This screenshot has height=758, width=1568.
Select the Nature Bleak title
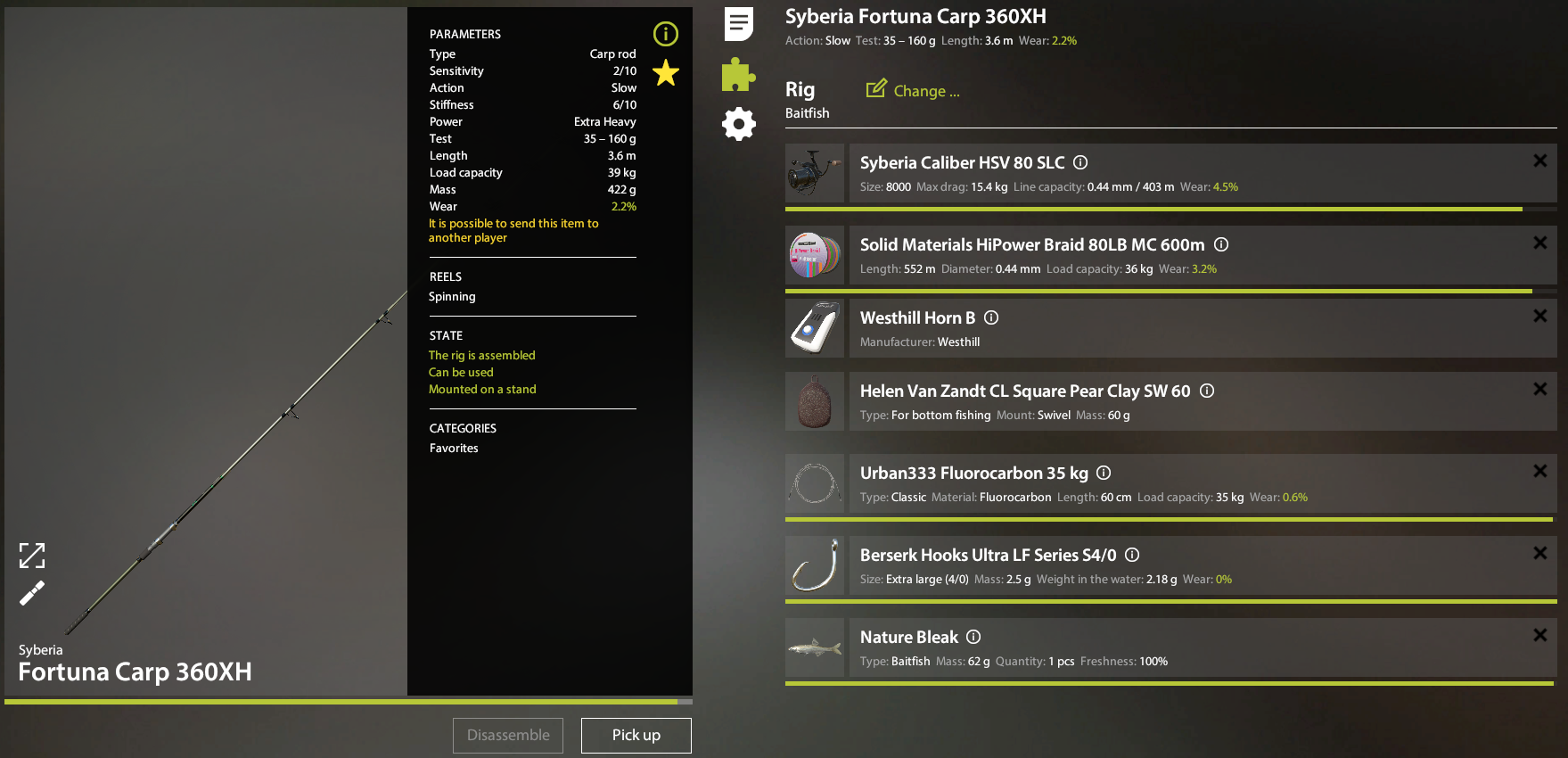pyautogui.click(x=908, y=637)
